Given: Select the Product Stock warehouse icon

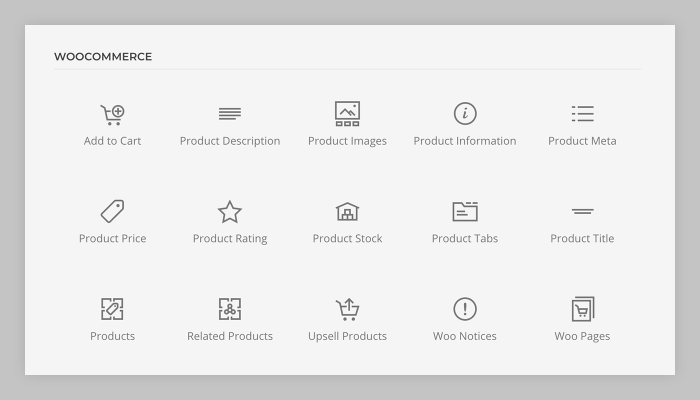Looking at the screenshot, I should pos(347,212).
